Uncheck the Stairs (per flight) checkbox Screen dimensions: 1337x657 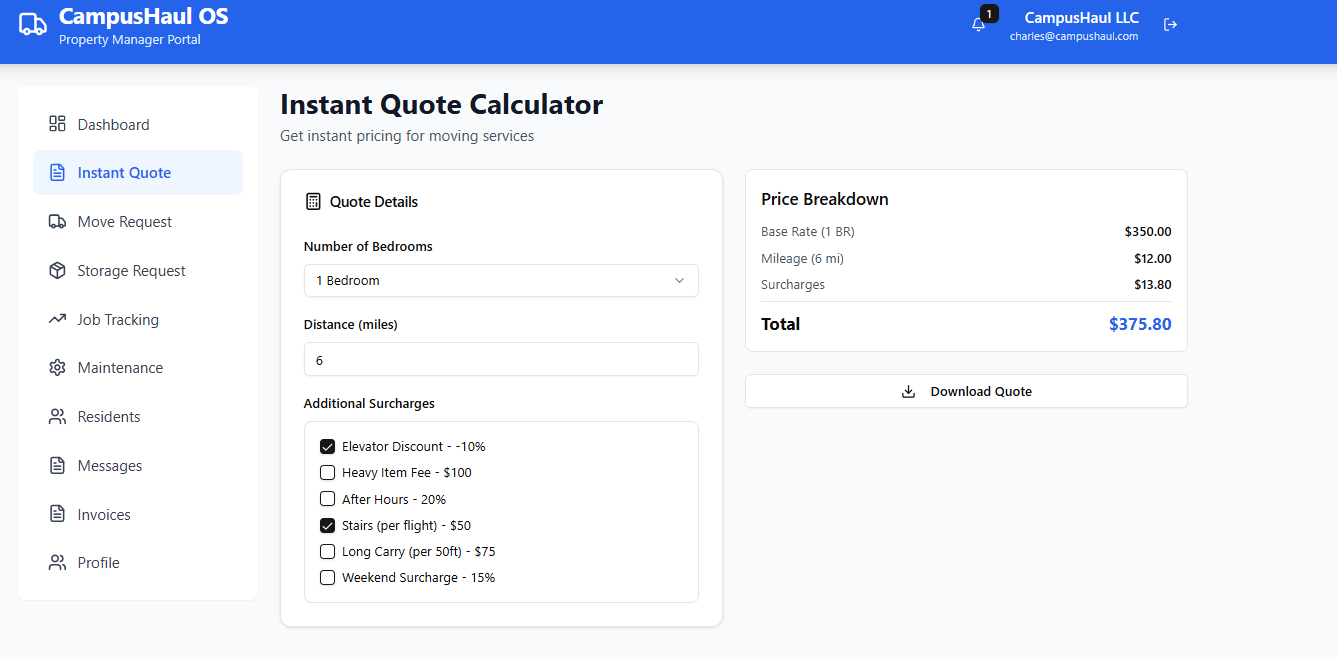(327, 526)
